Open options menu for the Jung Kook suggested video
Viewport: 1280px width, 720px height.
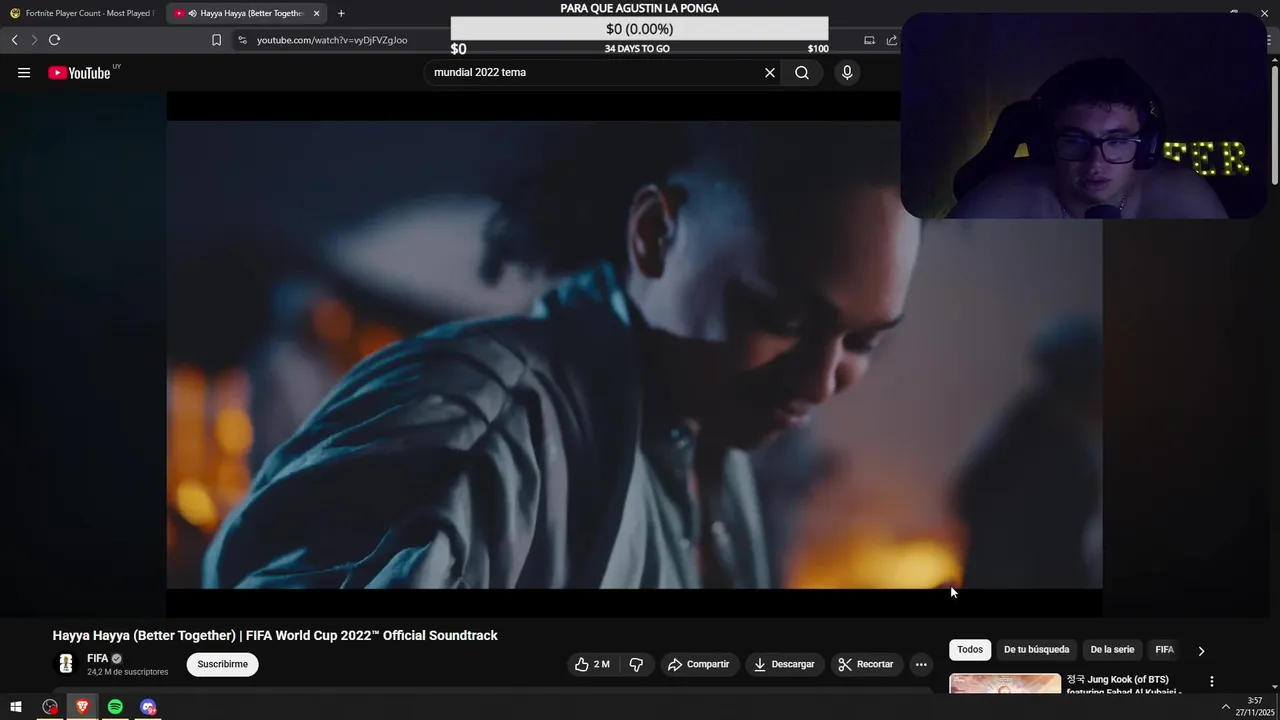coord(1212,682)
